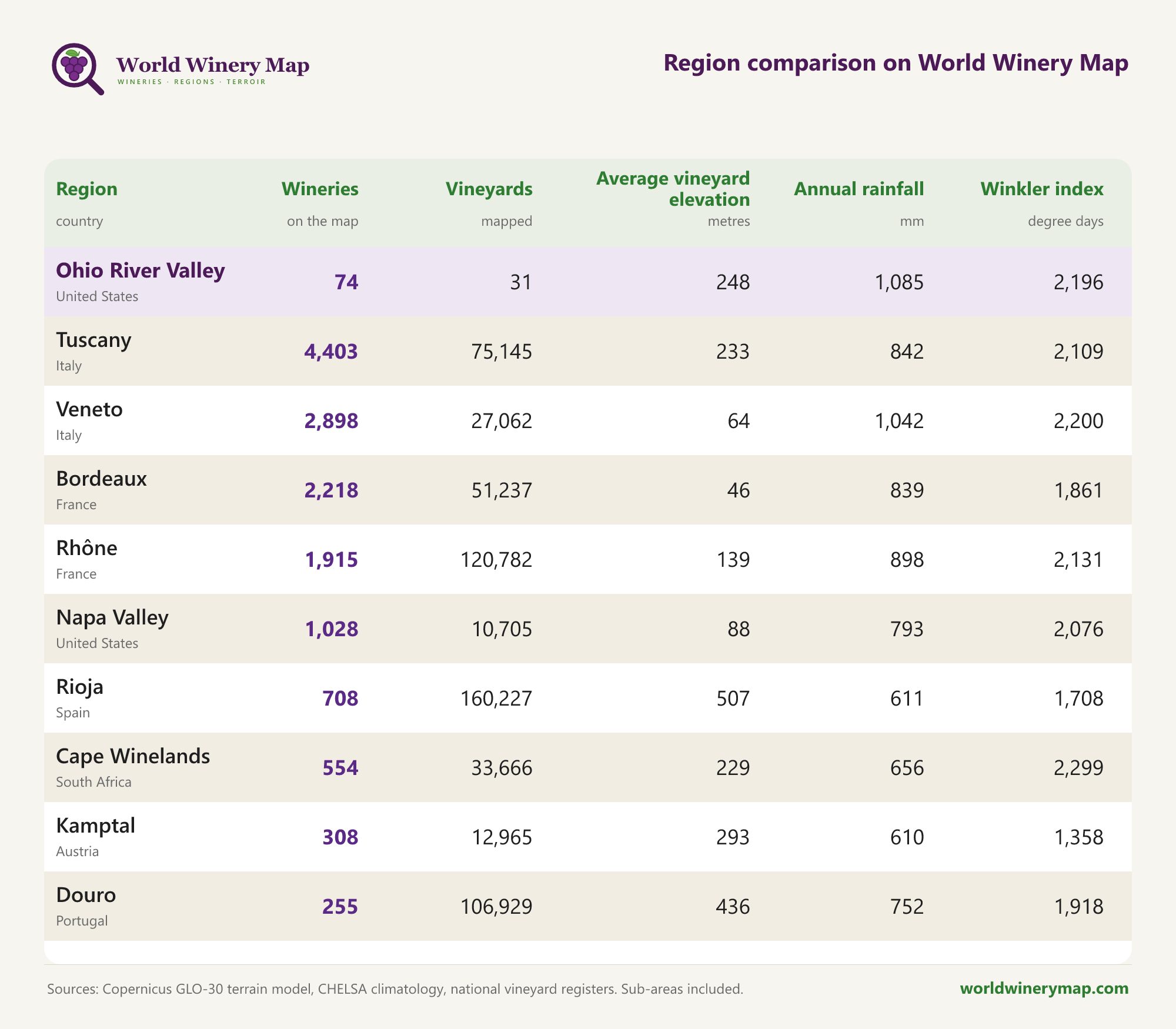Select the Rhône region name

86,548
